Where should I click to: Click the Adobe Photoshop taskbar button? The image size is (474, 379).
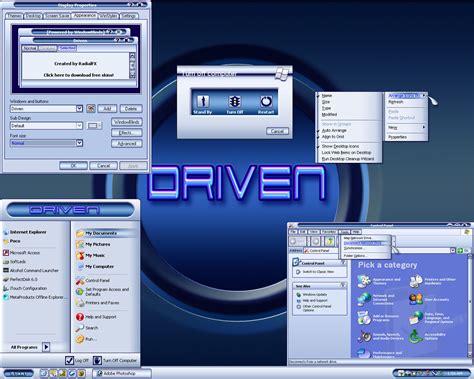tap(122, 373)
